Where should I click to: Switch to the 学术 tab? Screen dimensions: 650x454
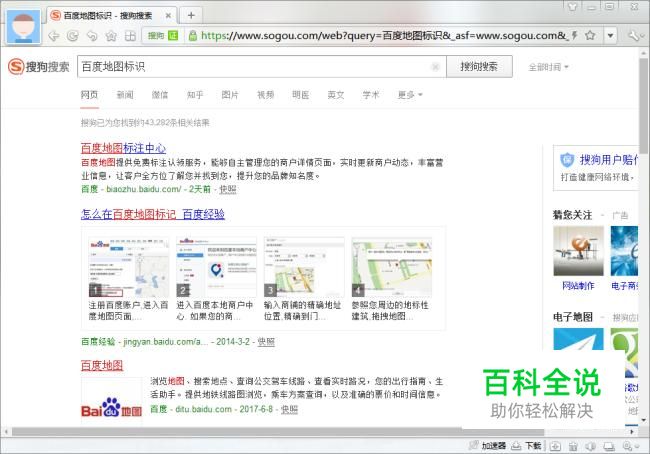click(x=371, y=95)
